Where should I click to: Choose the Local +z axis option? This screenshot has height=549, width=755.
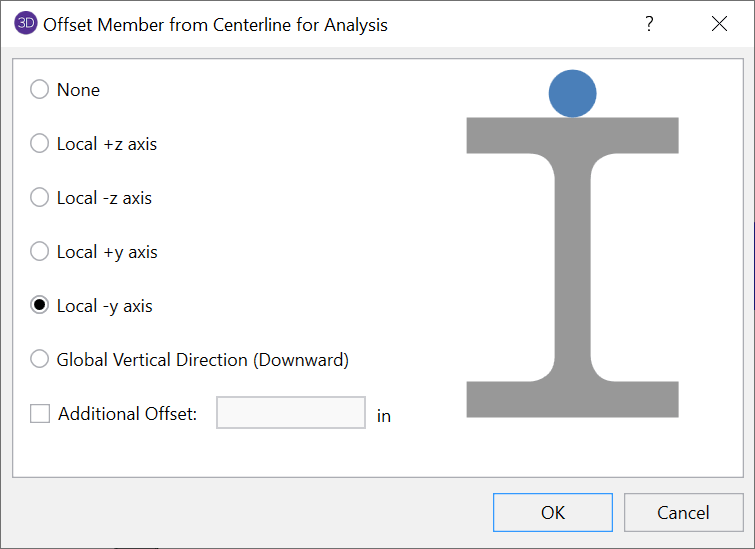pos(40,144)
